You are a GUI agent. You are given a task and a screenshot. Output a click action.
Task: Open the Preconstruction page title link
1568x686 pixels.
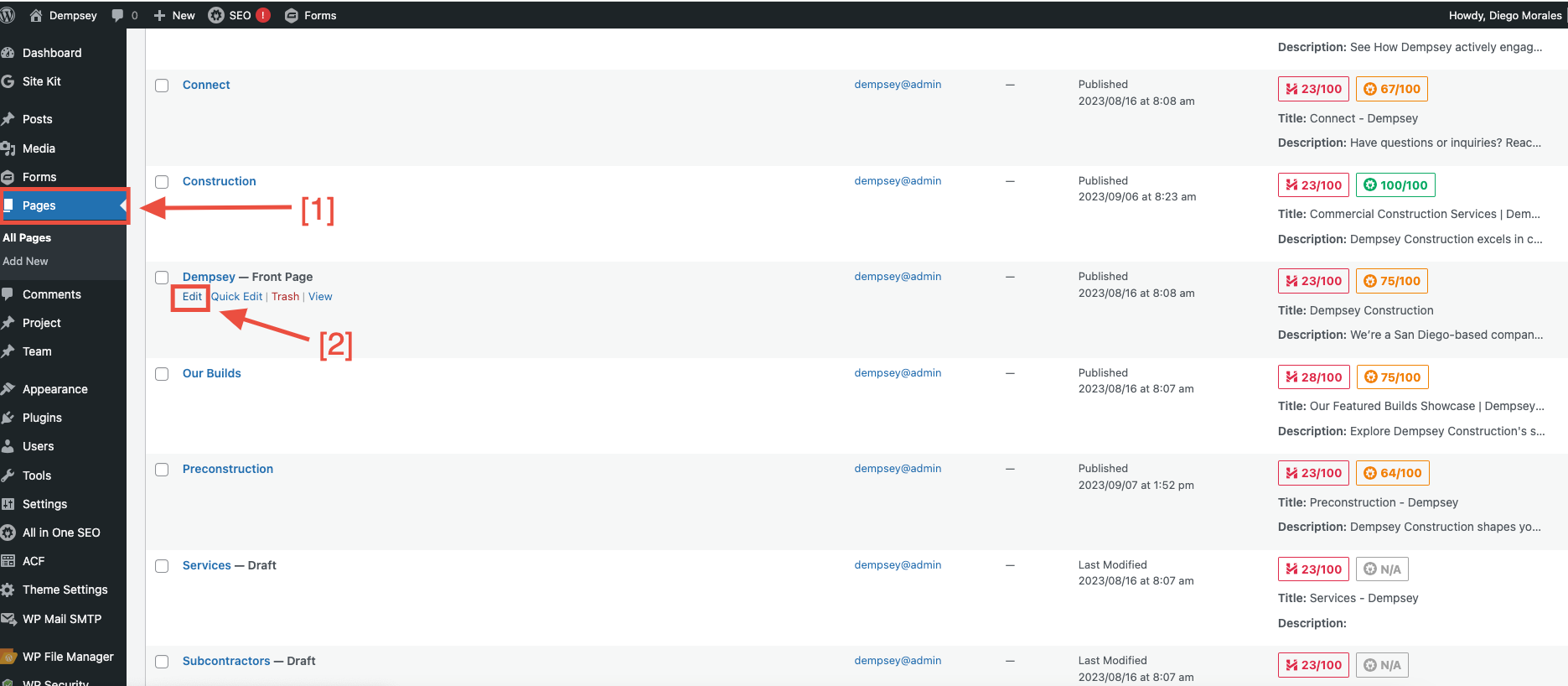click(x=228, y=469)
